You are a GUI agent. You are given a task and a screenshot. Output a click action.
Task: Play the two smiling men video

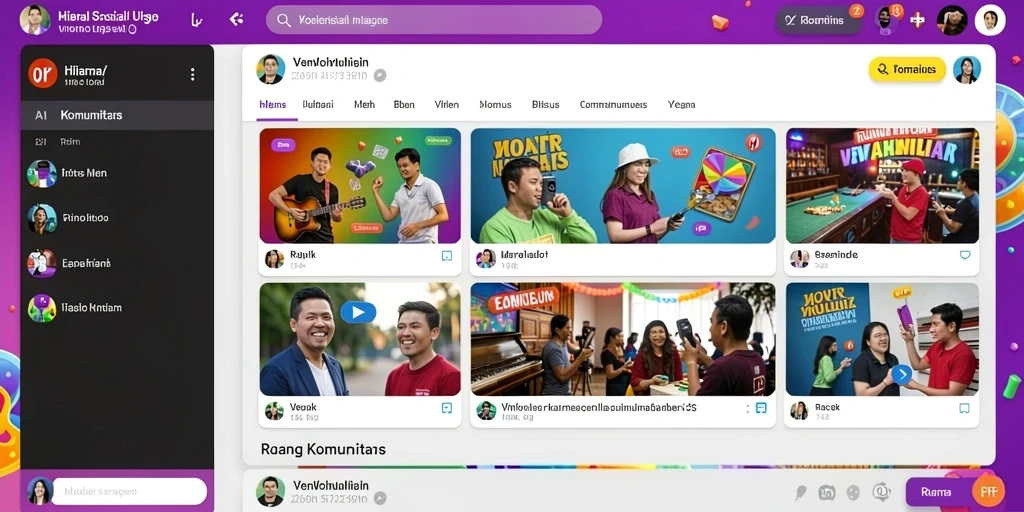(x=359, y=312)
